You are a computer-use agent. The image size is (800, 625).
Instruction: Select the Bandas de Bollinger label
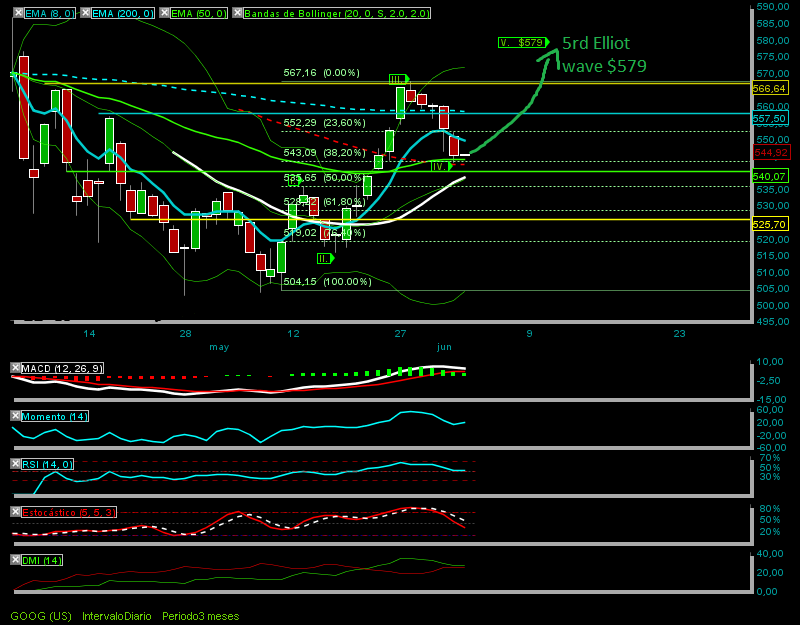(337, 13)
